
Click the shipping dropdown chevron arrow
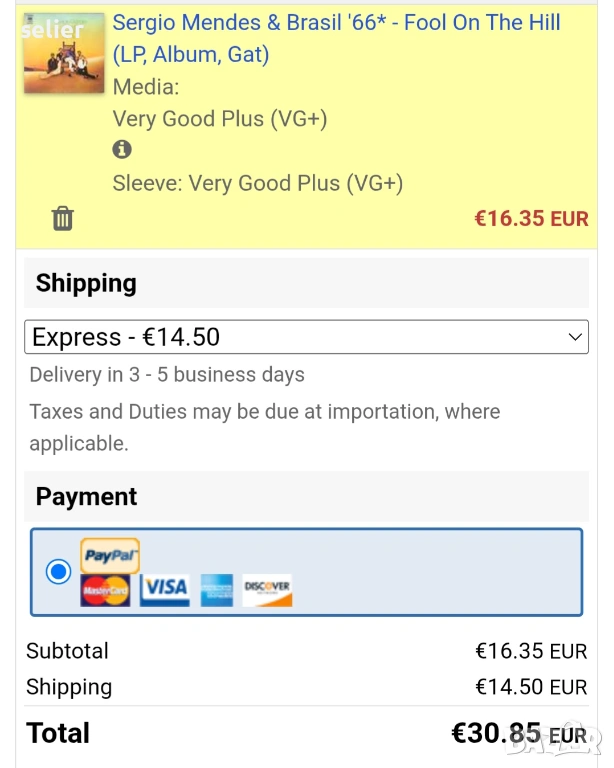tap(575, 338)
